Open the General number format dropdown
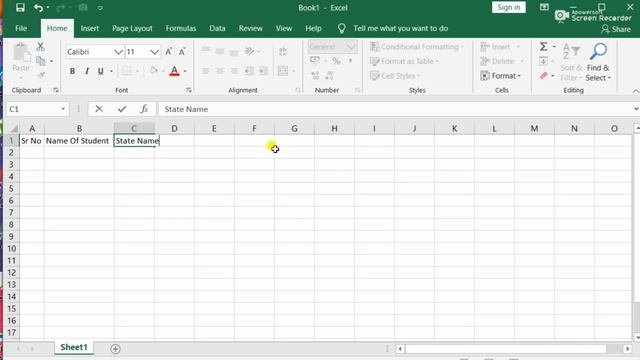This screenshot has width=640, height=360. point(351,47)
